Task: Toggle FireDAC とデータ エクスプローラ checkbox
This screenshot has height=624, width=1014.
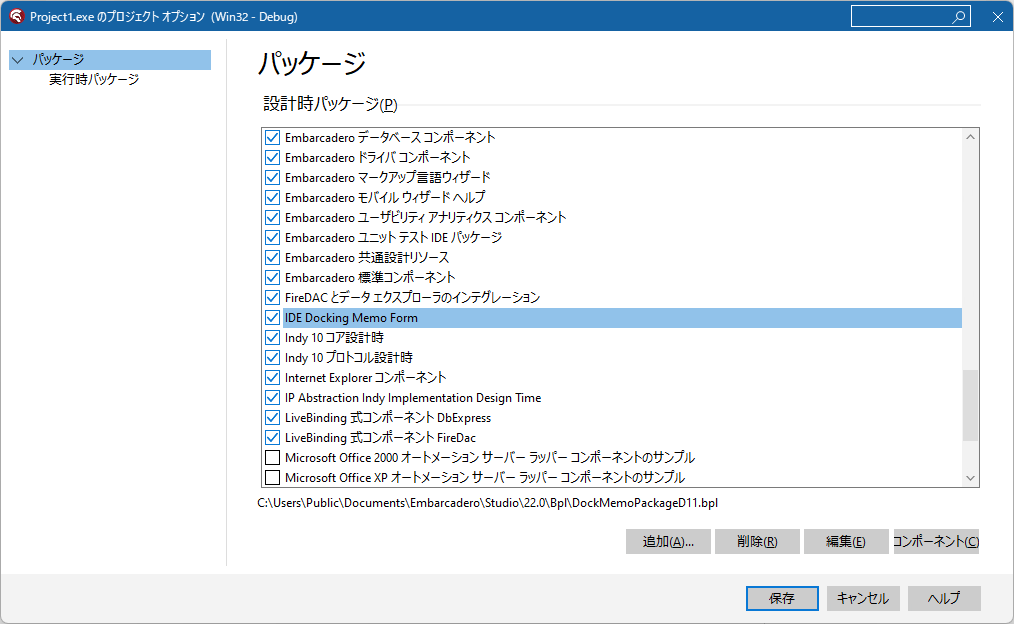Action: point(272,298)
